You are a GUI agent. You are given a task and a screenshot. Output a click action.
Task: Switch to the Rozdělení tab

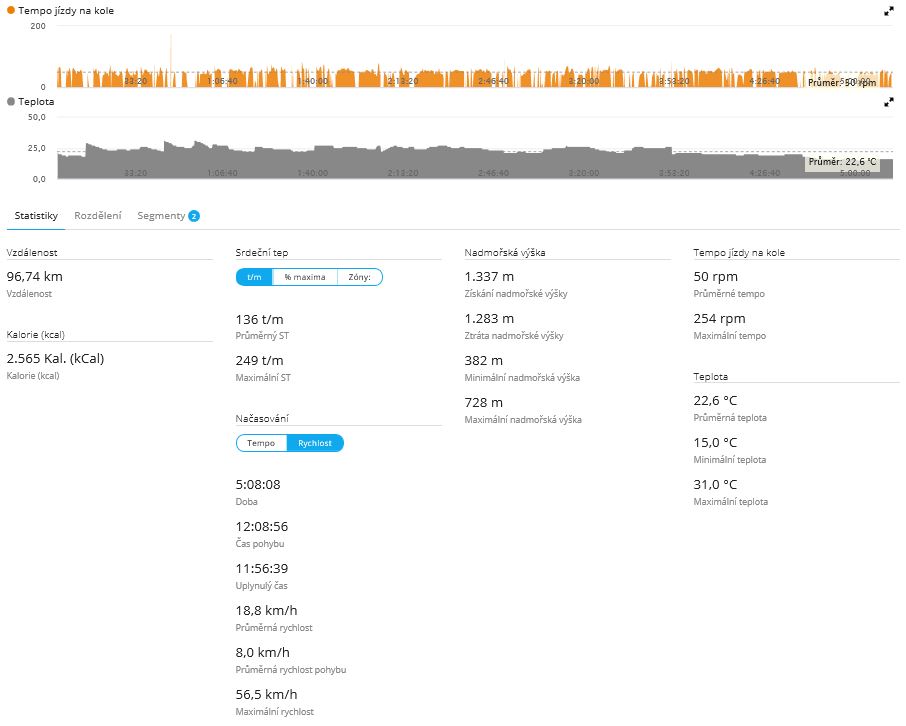tap(98, 216)
